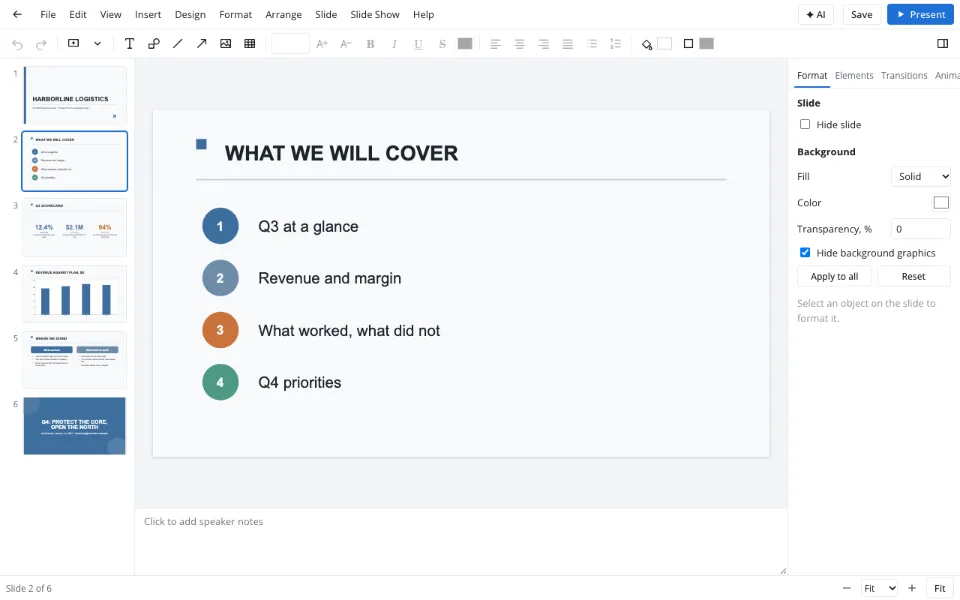
Task: Select the Text box tool
Action: pyautogui.click(x=129, y=43)
